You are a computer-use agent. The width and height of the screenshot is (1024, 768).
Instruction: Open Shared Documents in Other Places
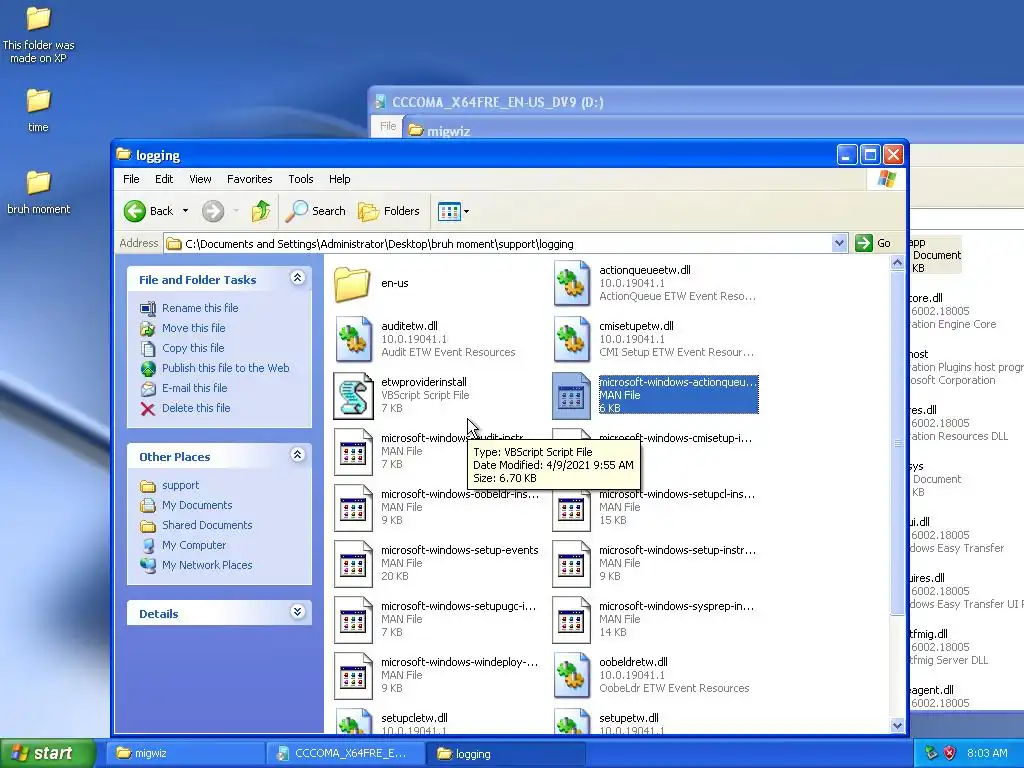coord(207,525)
